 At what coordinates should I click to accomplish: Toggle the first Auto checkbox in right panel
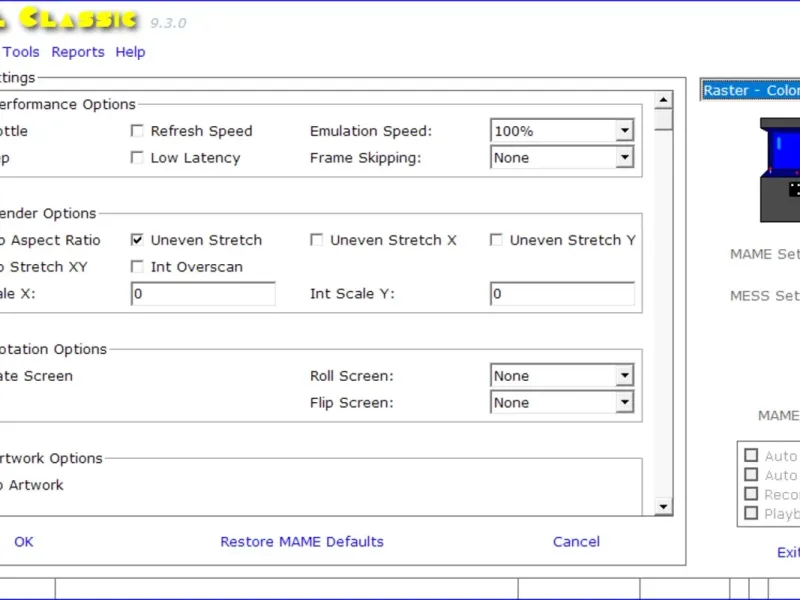pos(751,455)
